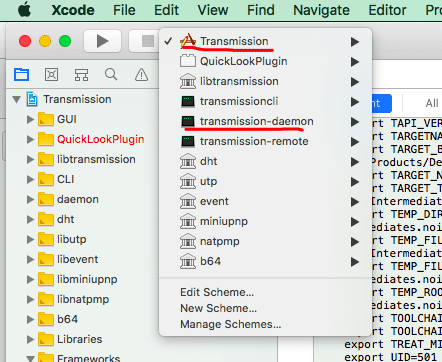Select the libevent folder in navigator
Screen dimensions: 442x362
tap(77, 259)
